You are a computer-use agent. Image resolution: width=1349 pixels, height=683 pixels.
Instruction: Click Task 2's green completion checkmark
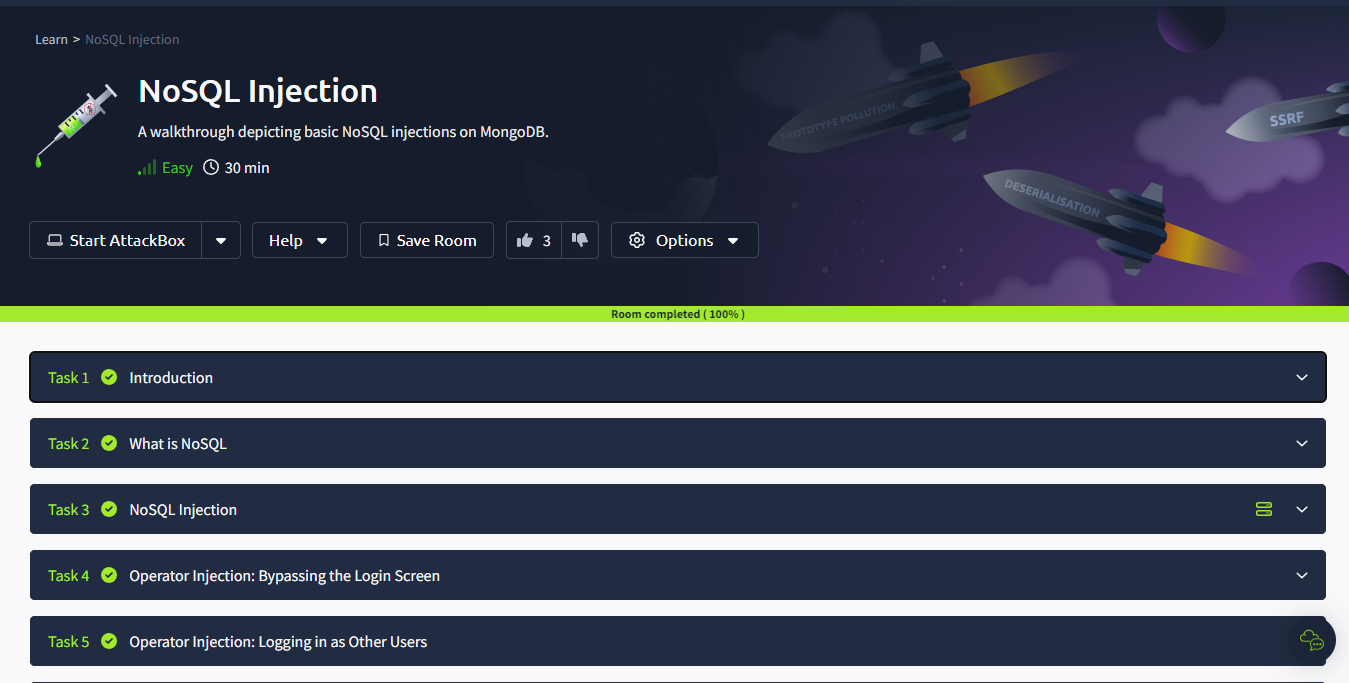(x=110, y=443)
